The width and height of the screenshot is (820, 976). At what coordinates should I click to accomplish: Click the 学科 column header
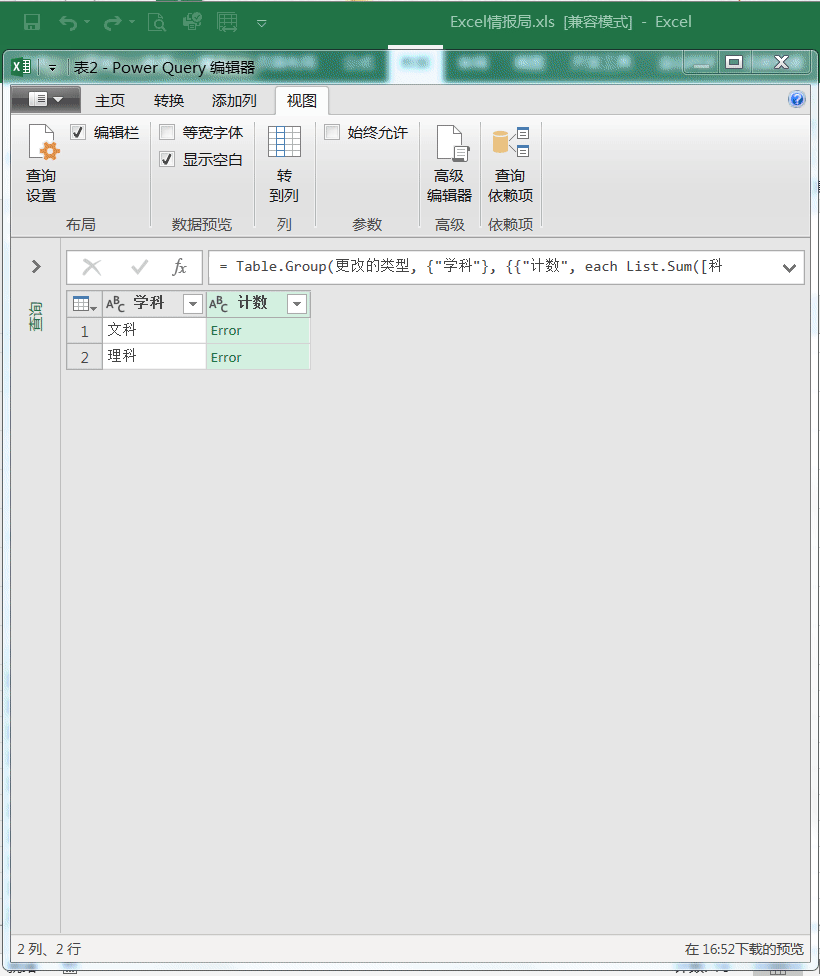coord(154,304)
